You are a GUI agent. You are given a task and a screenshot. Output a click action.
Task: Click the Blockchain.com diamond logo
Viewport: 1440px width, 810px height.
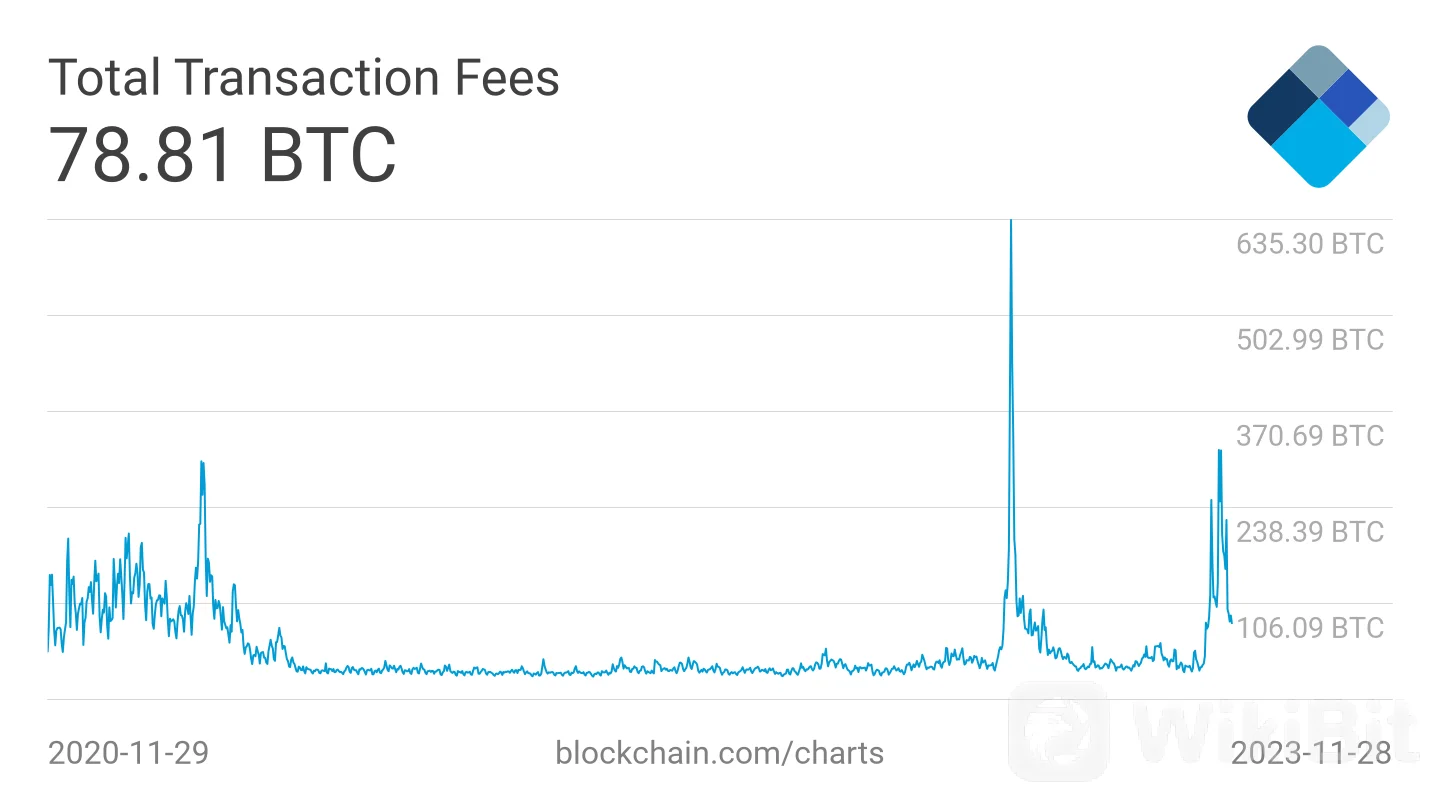tap(1318, 116)
